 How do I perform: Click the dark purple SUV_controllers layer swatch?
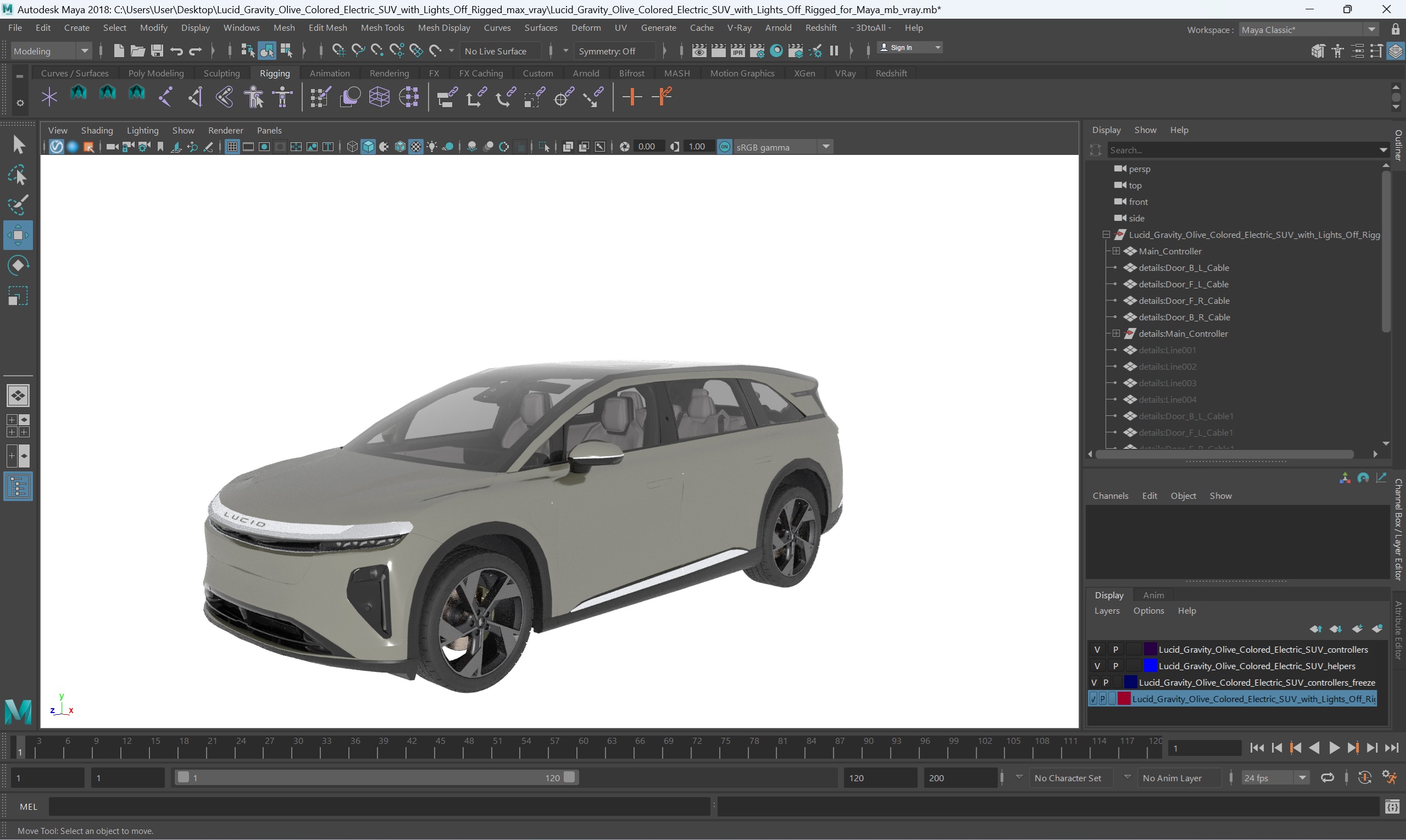(x=1149, y=649)
